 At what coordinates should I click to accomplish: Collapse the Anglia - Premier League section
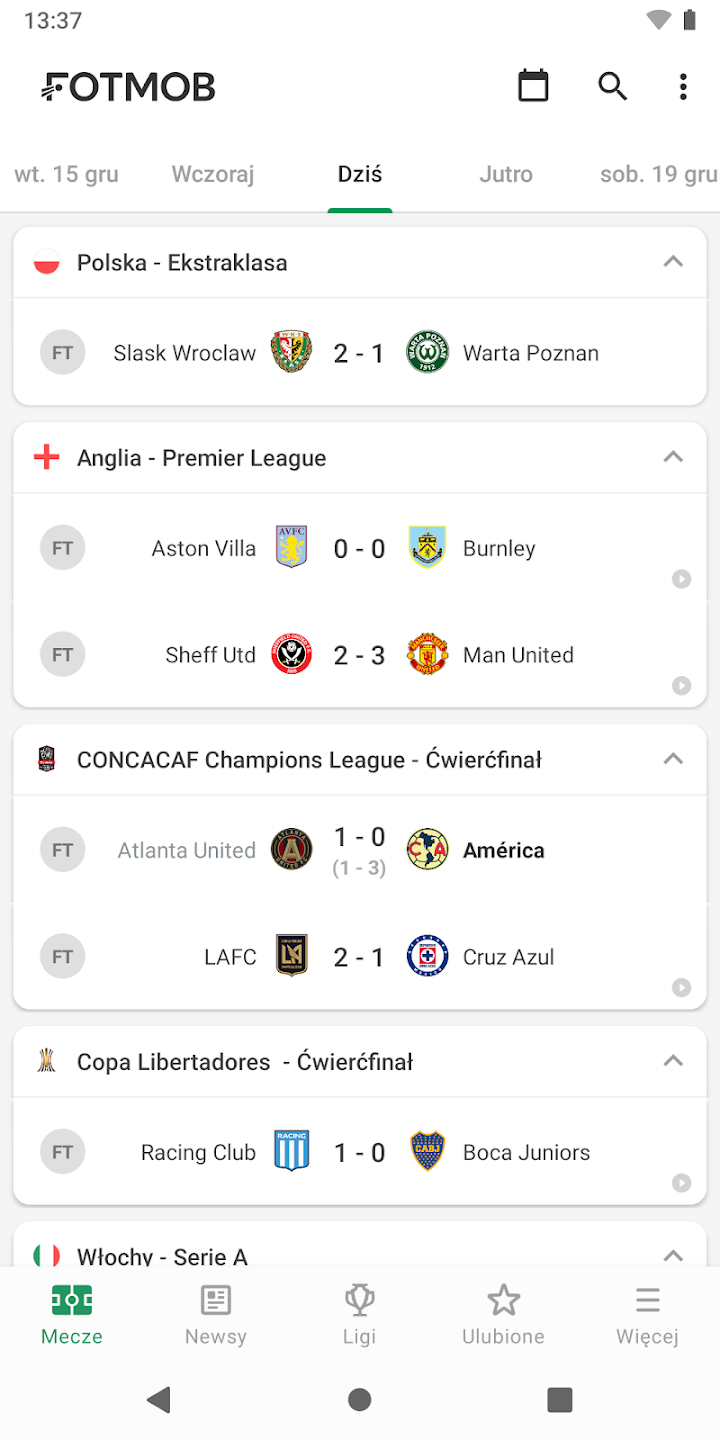click(x=673, y=457)
